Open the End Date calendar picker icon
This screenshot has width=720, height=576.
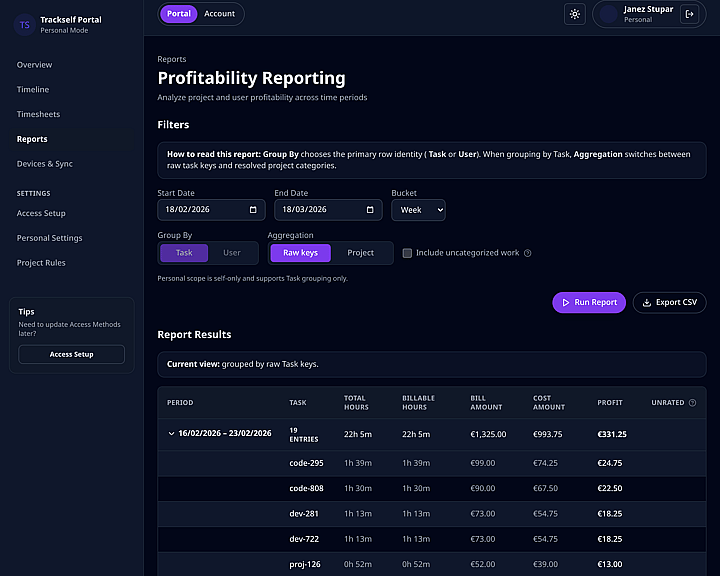(x=370, y=209)
